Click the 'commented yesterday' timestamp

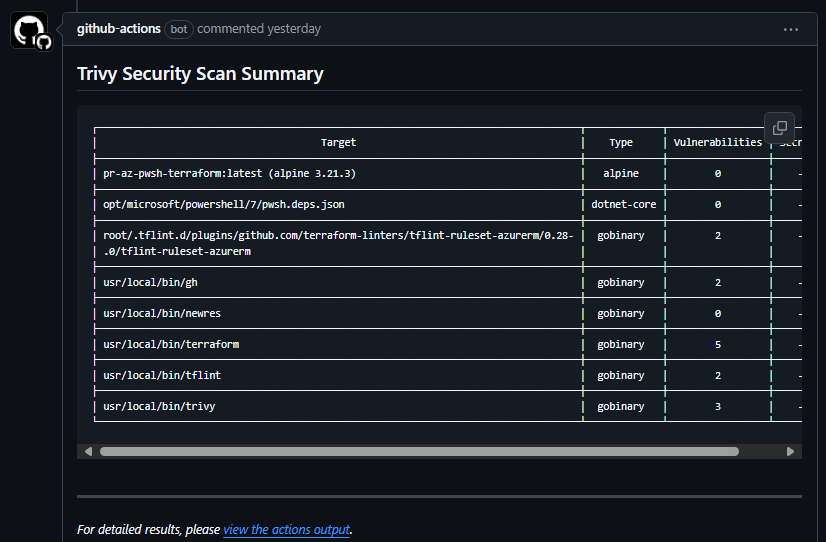pos(259,29)
